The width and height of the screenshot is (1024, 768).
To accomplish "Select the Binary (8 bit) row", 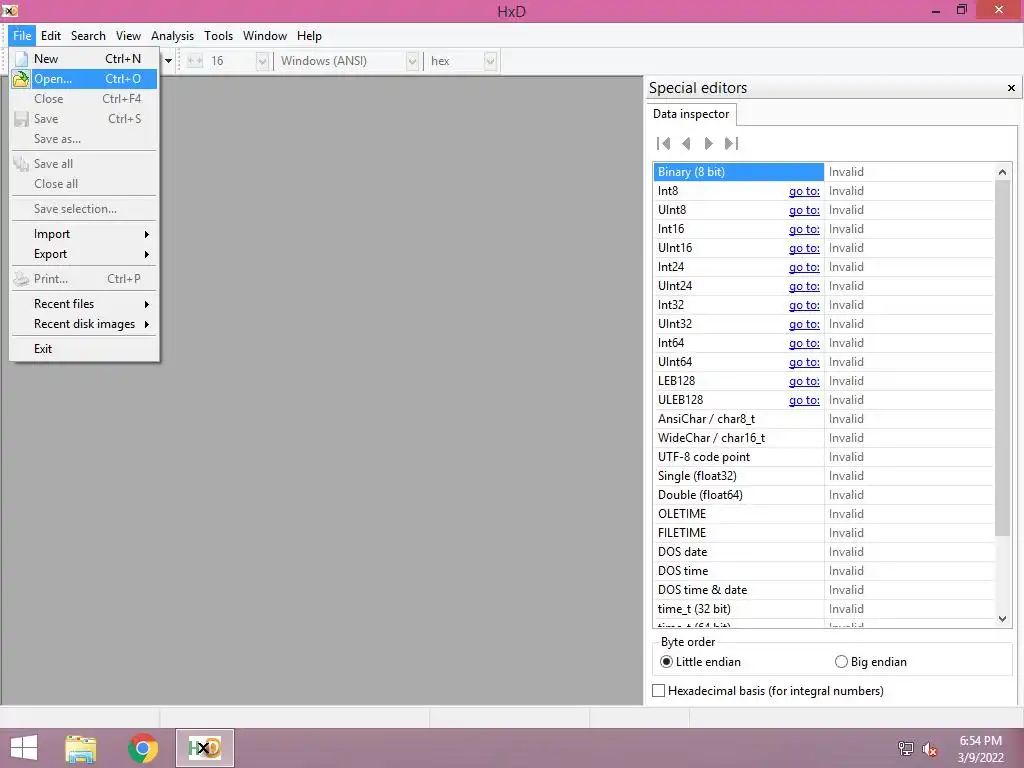I will point(823,172).
